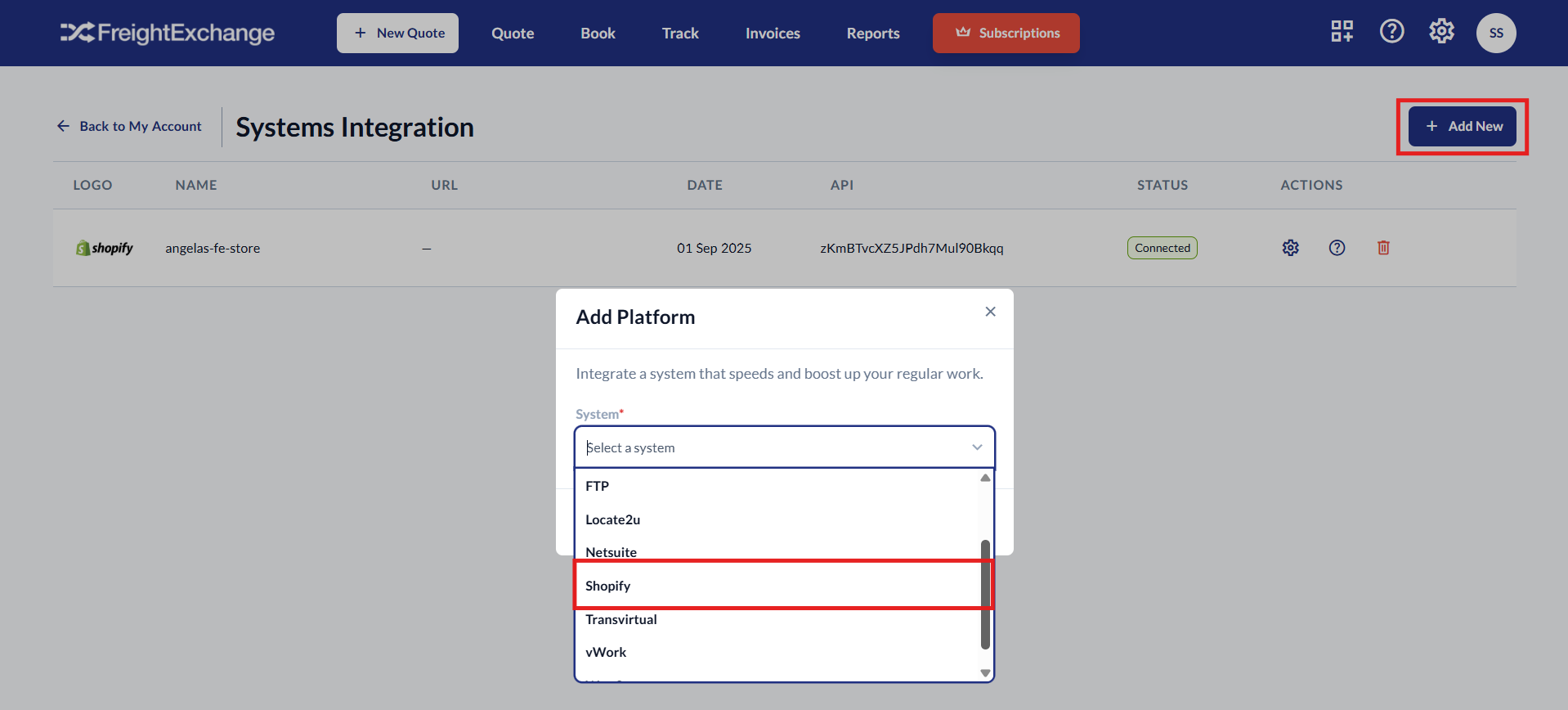Open help icon in Shopify row actions
Image resolution: width=1568 pixels, height=710 pixels.
pyautogui.click(x=1337, y=248)
